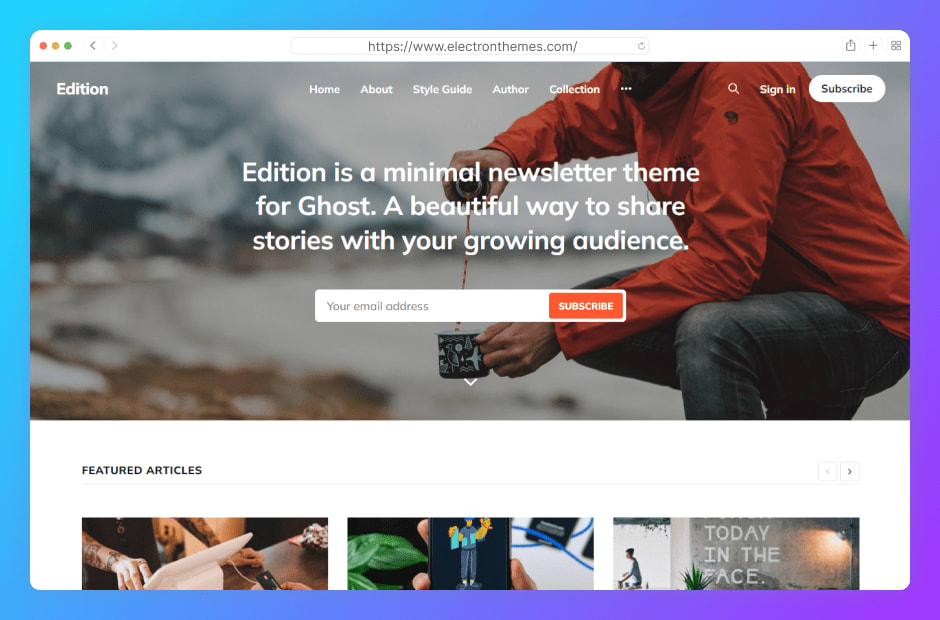The height and width of the screenshot is (620, 940).
Task: Open the Style Guide nav link
Action: [442, 89]
